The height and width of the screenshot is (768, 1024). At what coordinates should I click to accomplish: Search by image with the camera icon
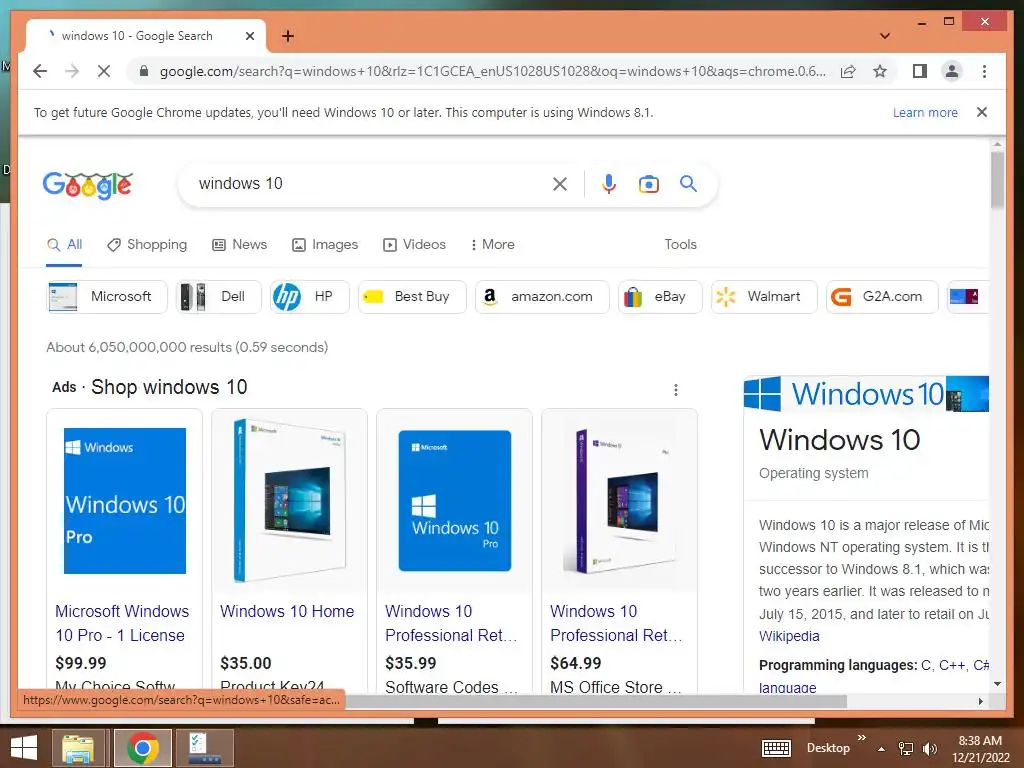tap(648, 184)
